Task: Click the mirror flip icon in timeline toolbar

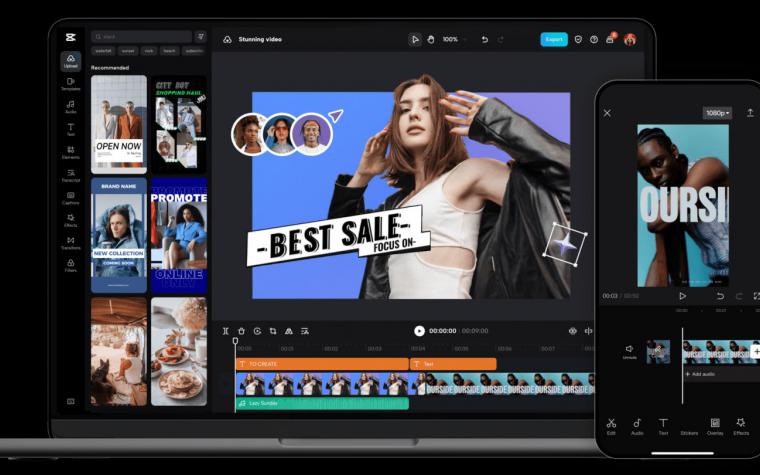Action: pos(289,331)
